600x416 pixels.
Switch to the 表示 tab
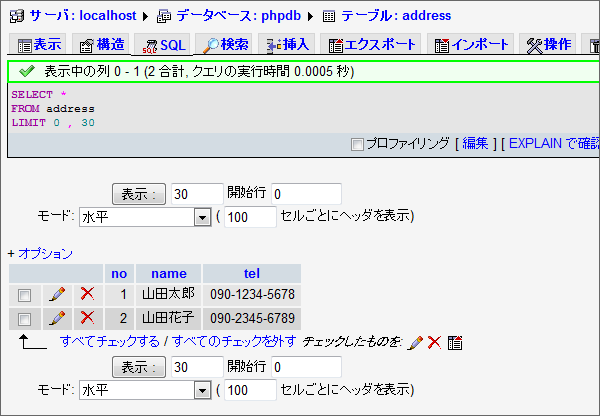pos(38,44)
